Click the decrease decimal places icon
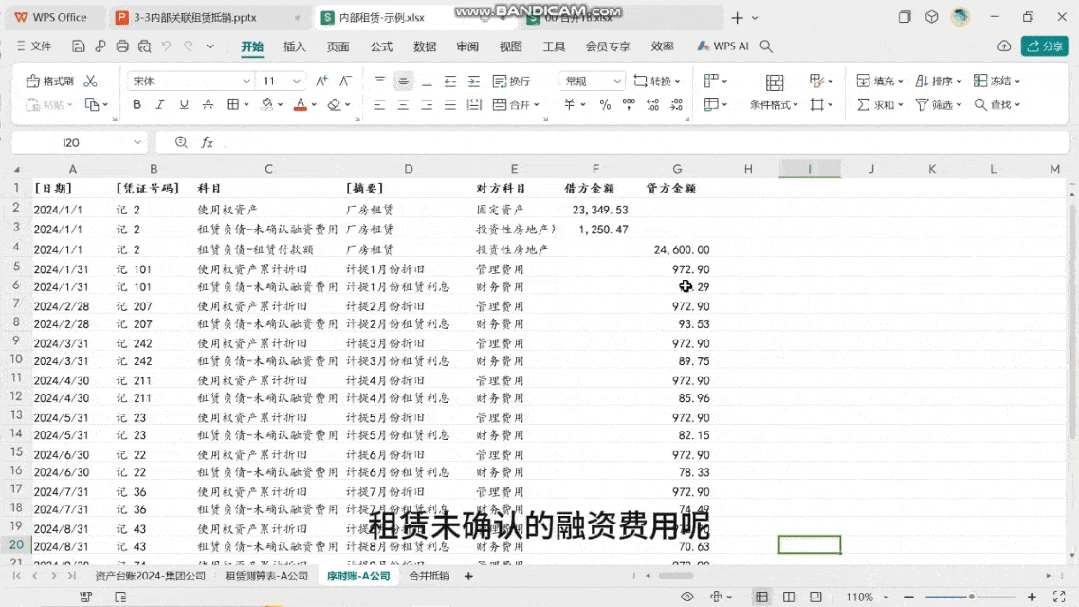This screenshot has width=1079, height=607. (677, 105)
